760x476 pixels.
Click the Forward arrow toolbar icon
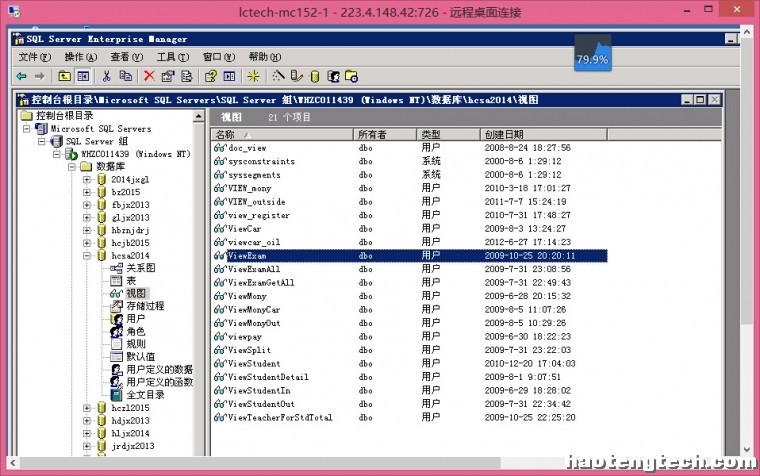(40, 76)
